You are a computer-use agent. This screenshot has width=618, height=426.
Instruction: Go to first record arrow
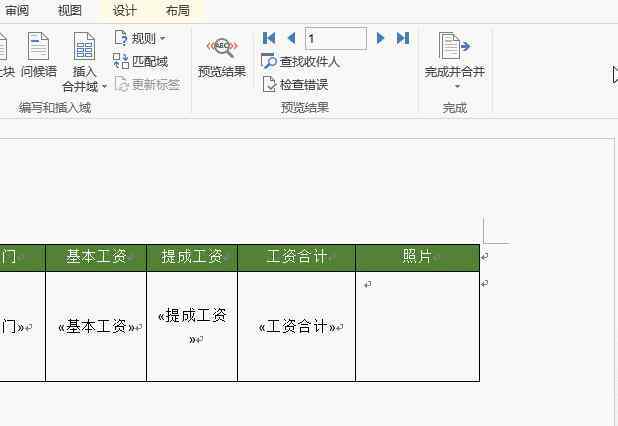coord(269,38)
